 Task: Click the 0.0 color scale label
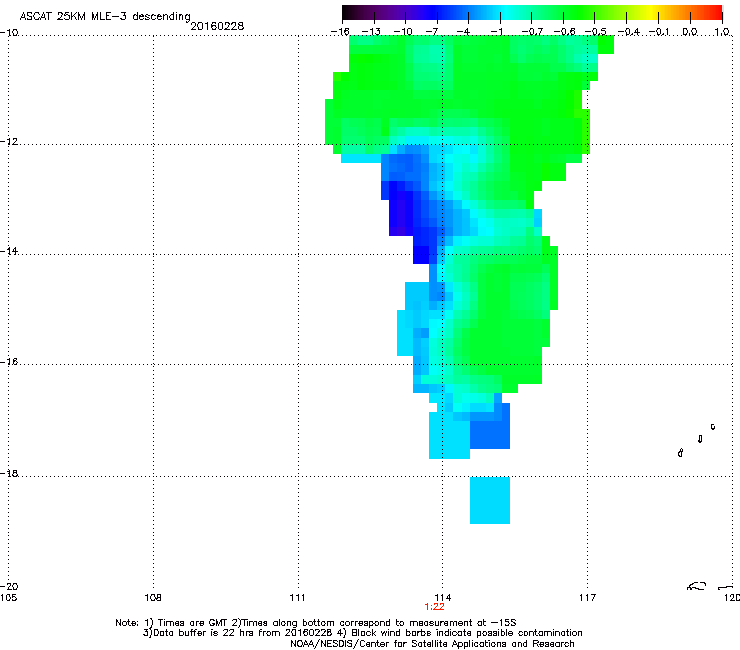(x=690, y=32)
